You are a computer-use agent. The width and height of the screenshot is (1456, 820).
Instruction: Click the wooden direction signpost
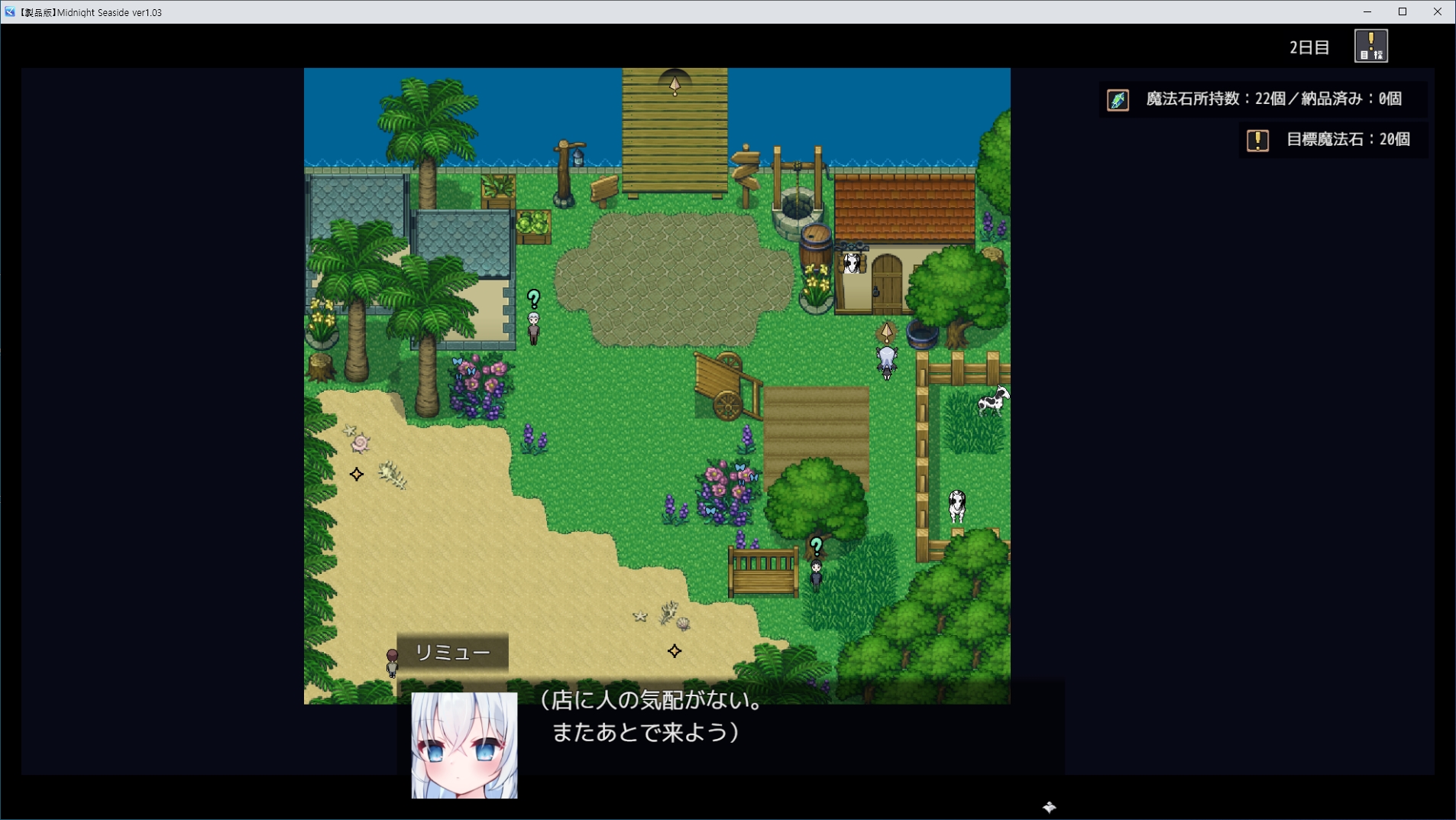(x=746, y=176)
